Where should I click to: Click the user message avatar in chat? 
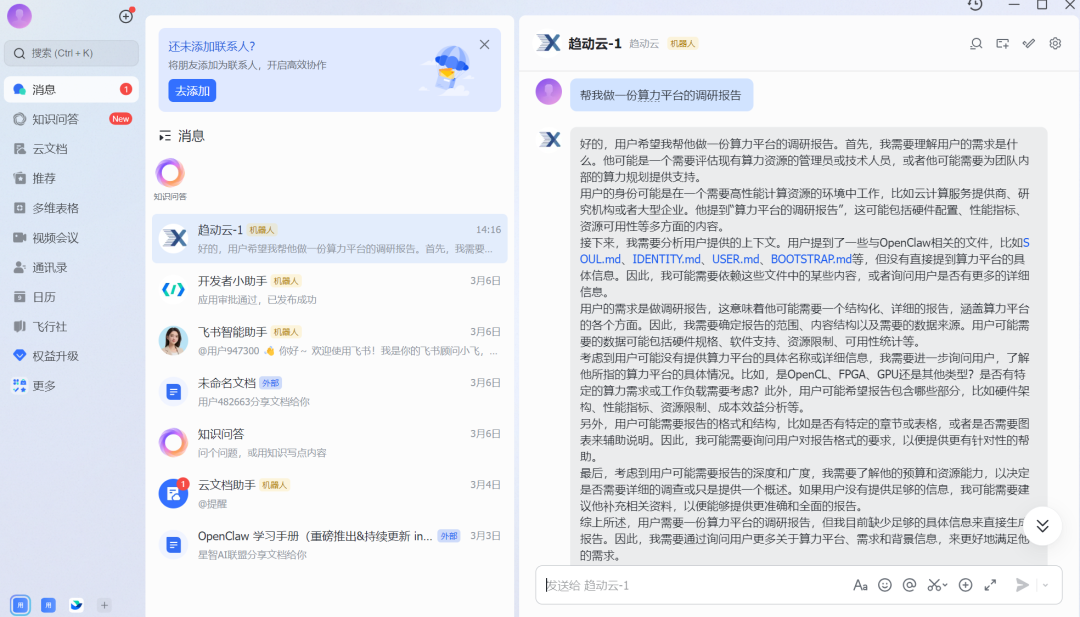tap(549, 92)
